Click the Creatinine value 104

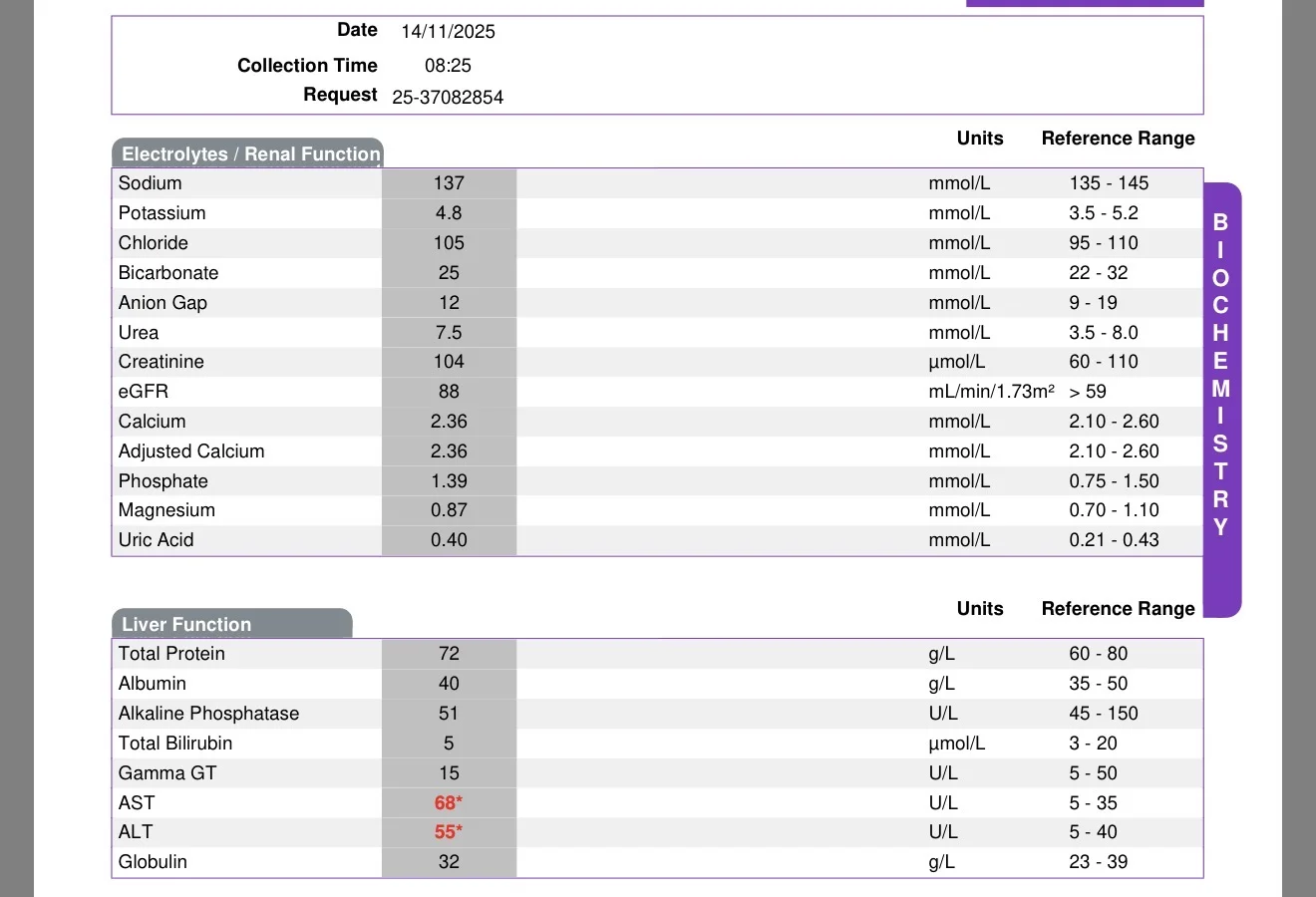[449, 362]
